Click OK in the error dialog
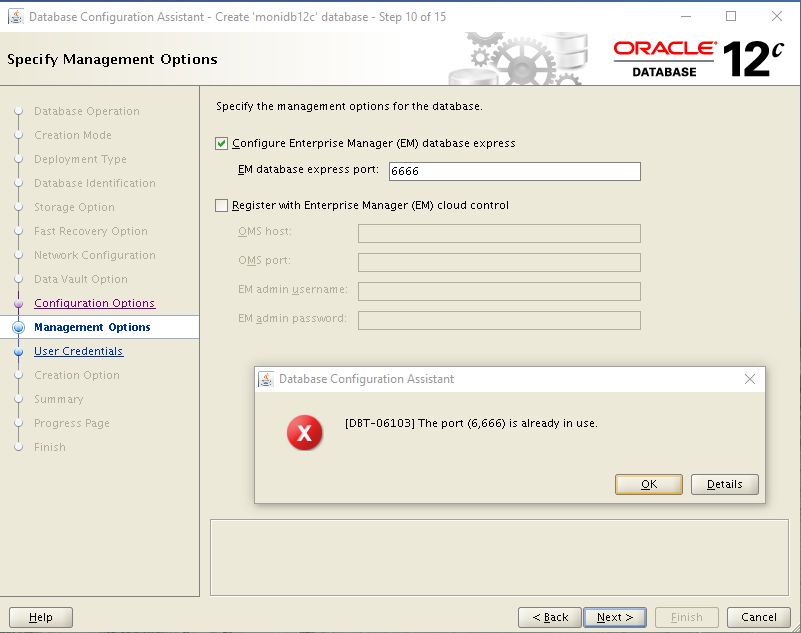This screenshot has height=633, width=801. tap(648, 484)
